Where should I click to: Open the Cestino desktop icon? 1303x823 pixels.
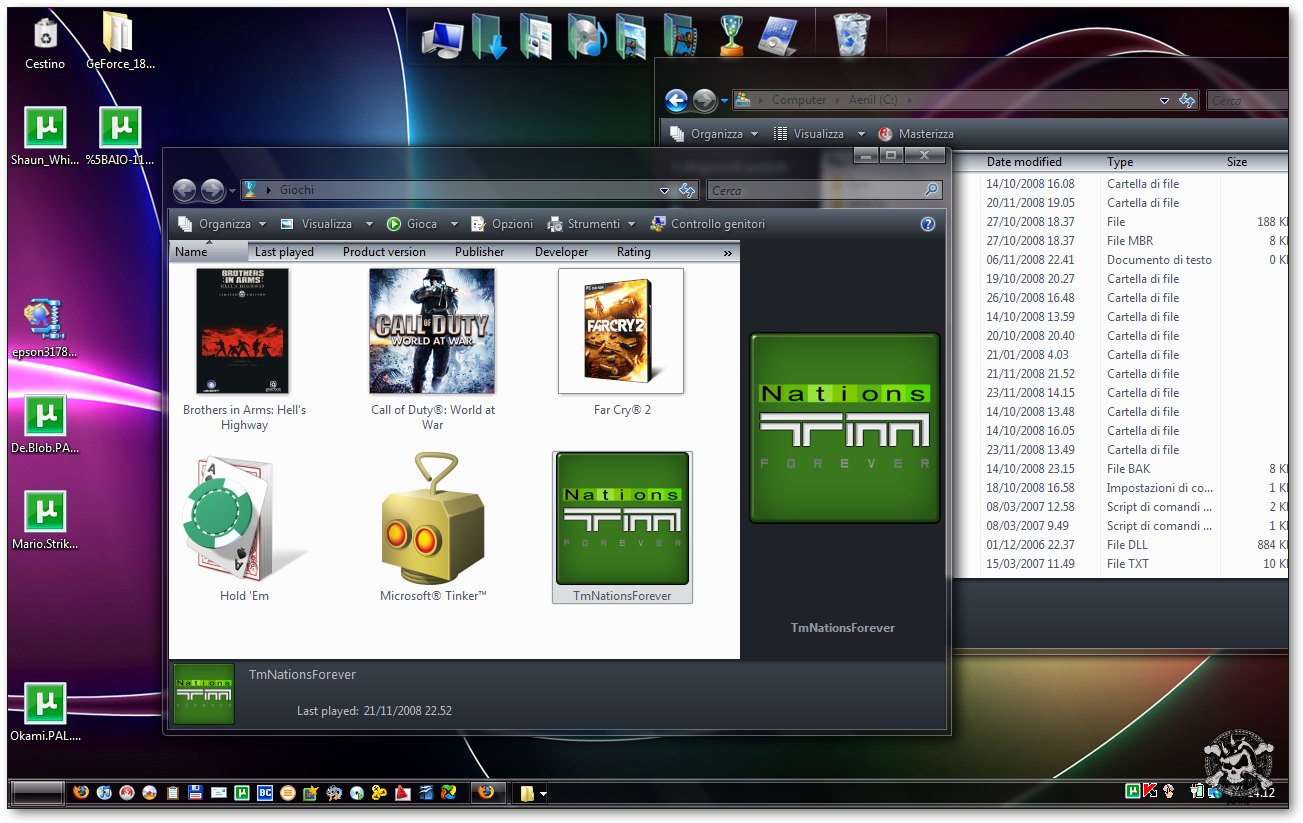pyautogui.click(x=45, y=42)
